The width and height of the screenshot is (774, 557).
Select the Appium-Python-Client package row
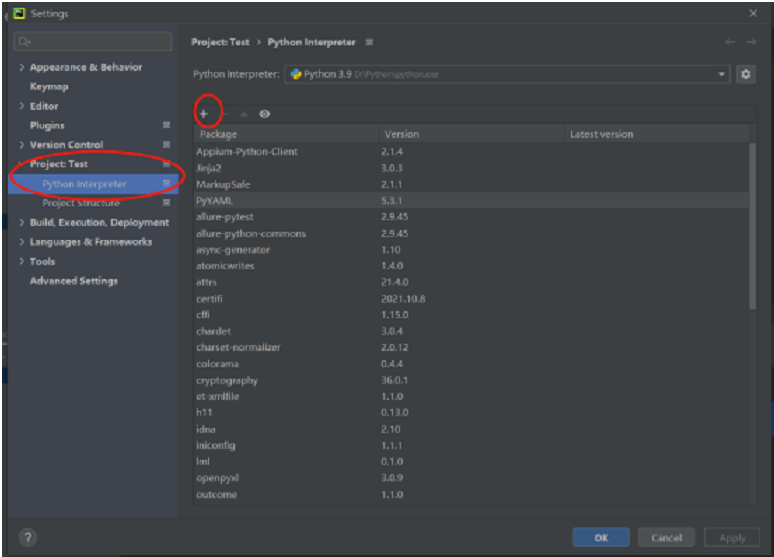coord(471,152)
